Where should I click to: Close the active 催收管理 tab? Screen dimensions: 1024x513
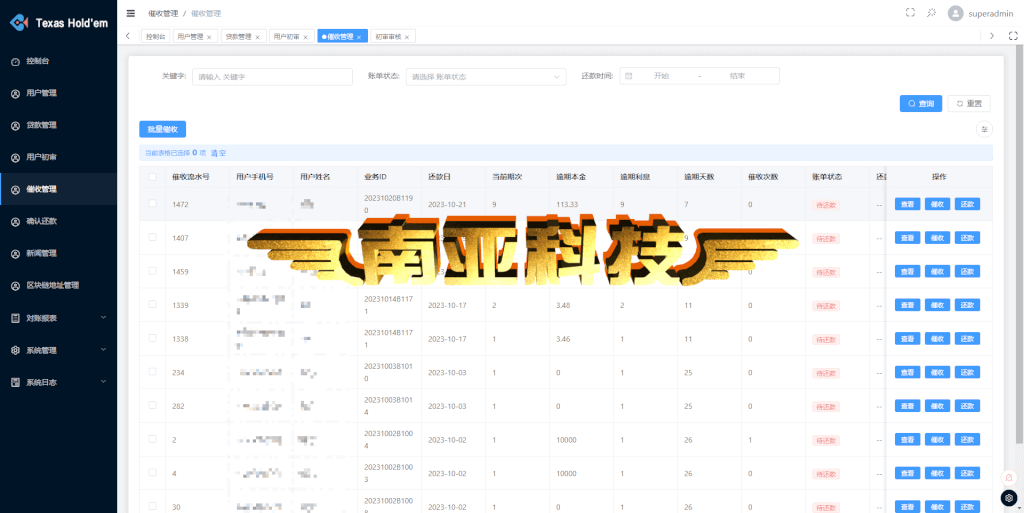coord(359,37)
